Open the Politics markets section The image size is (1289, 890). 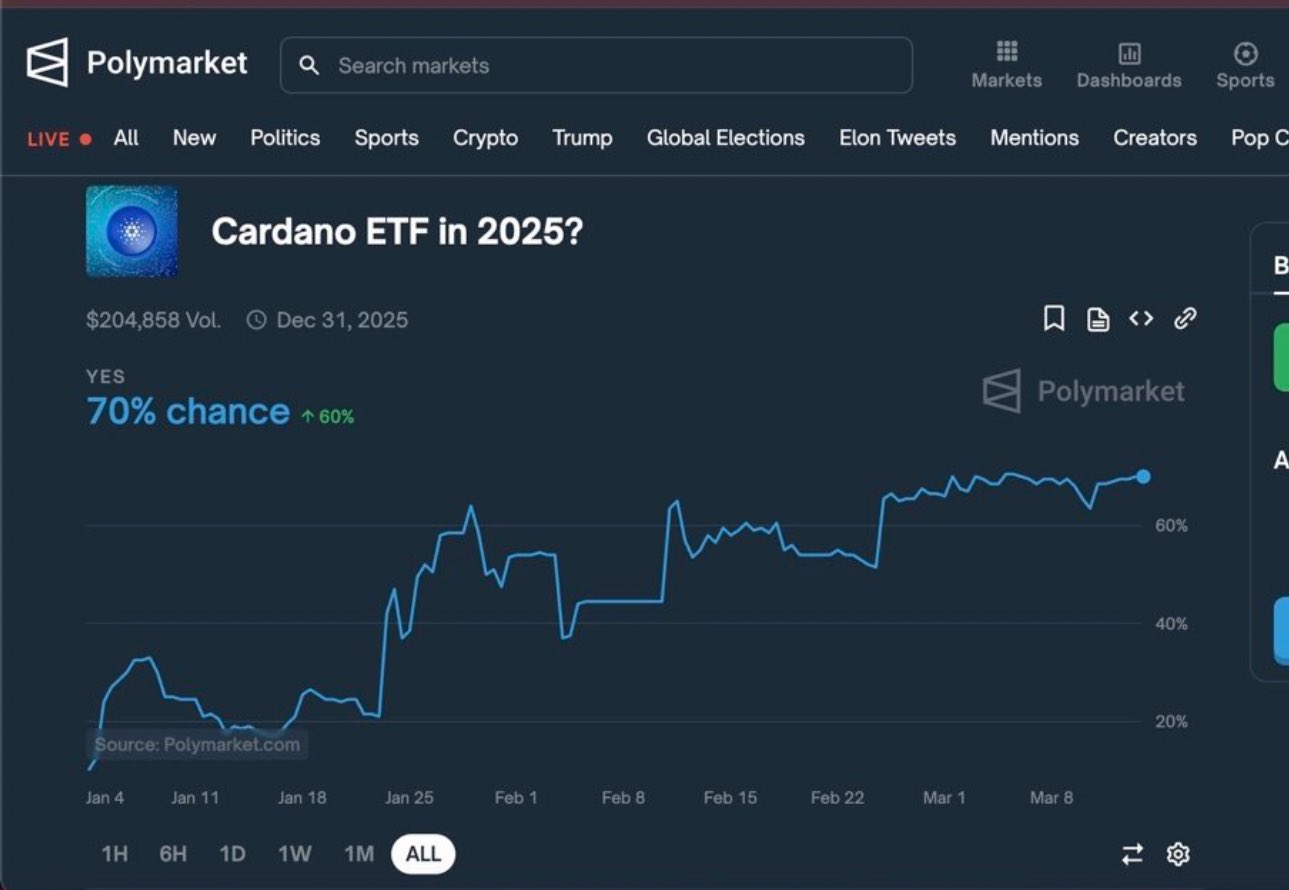(284, 138)
